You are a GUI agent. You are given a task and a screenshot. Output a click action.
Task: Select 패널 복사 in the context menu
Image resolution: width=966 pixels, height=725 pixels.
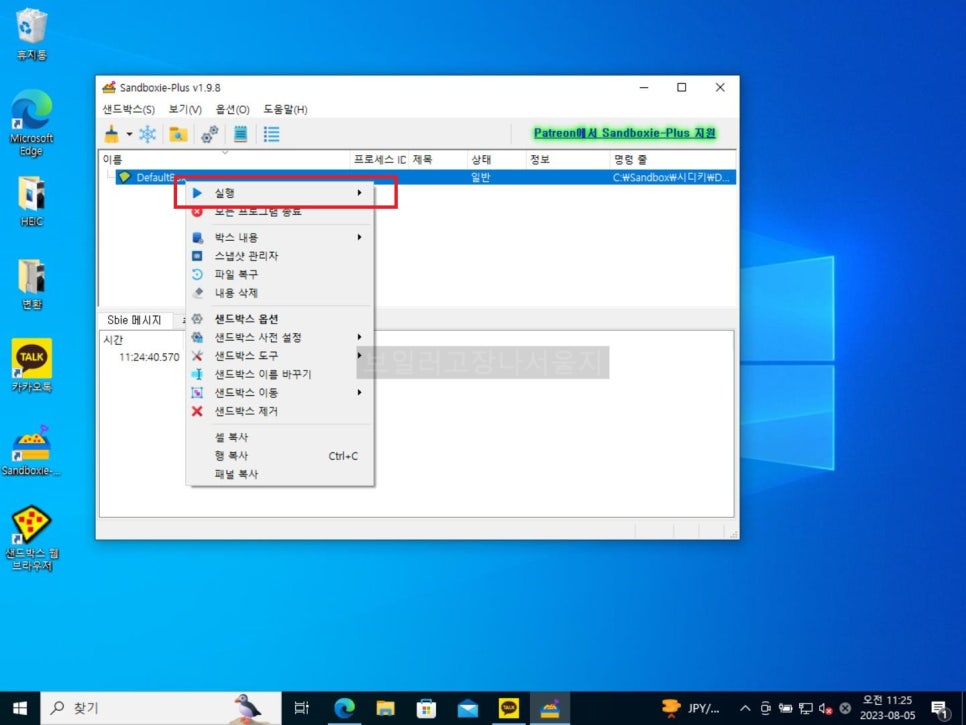point(280,474)
